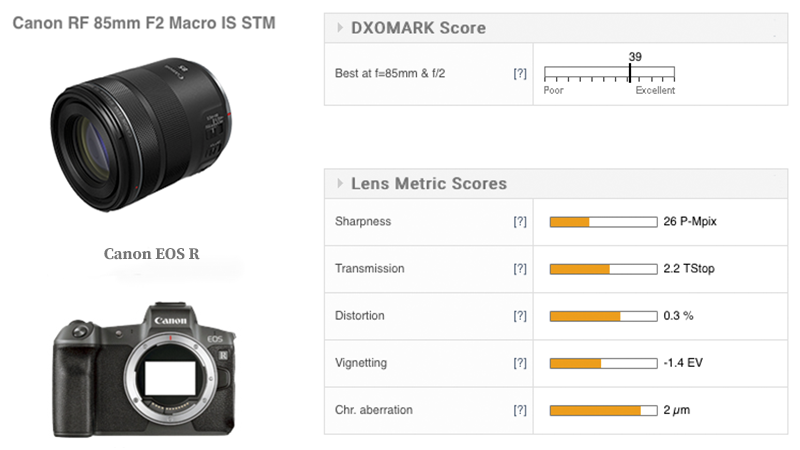The height and width of the screenshot is (450, 800).
Task: Click the Sharpness score bar
Action: point(603,222)
